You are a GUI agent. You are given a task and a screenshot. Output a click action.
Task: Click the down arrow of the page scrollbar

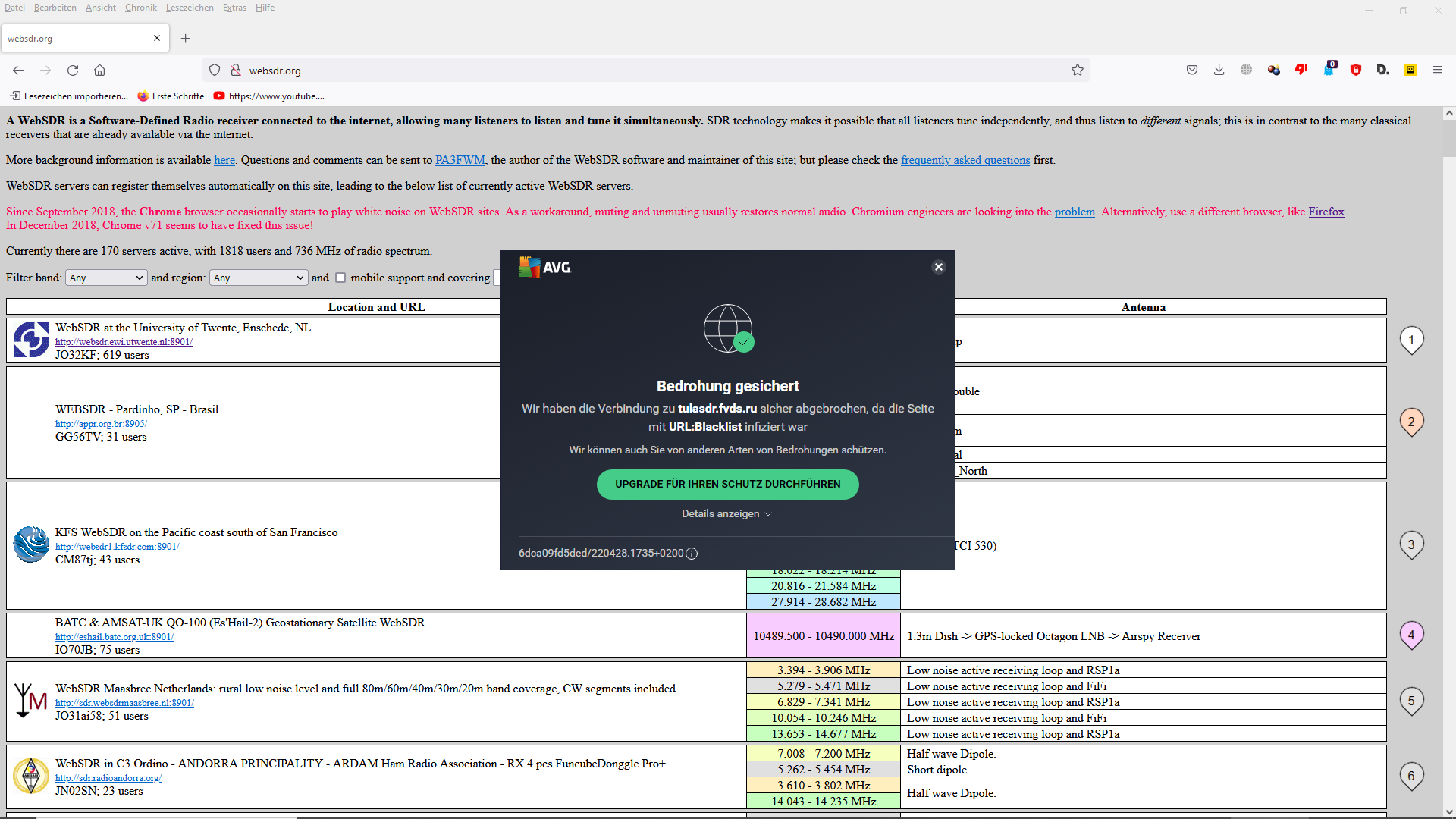(1449, 812)
